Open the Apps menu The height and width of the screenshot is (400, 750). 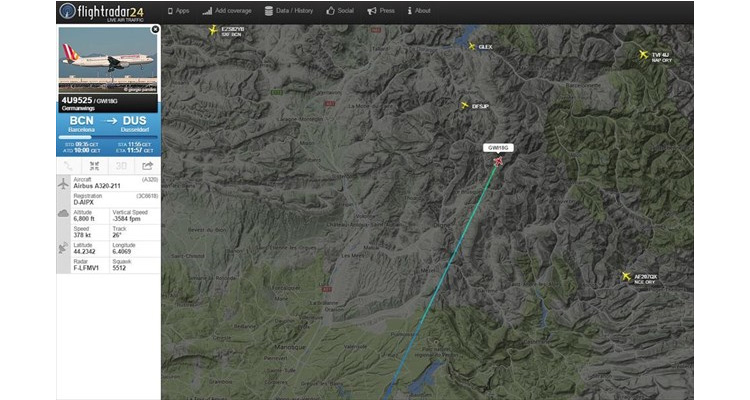tap(178, 11)
